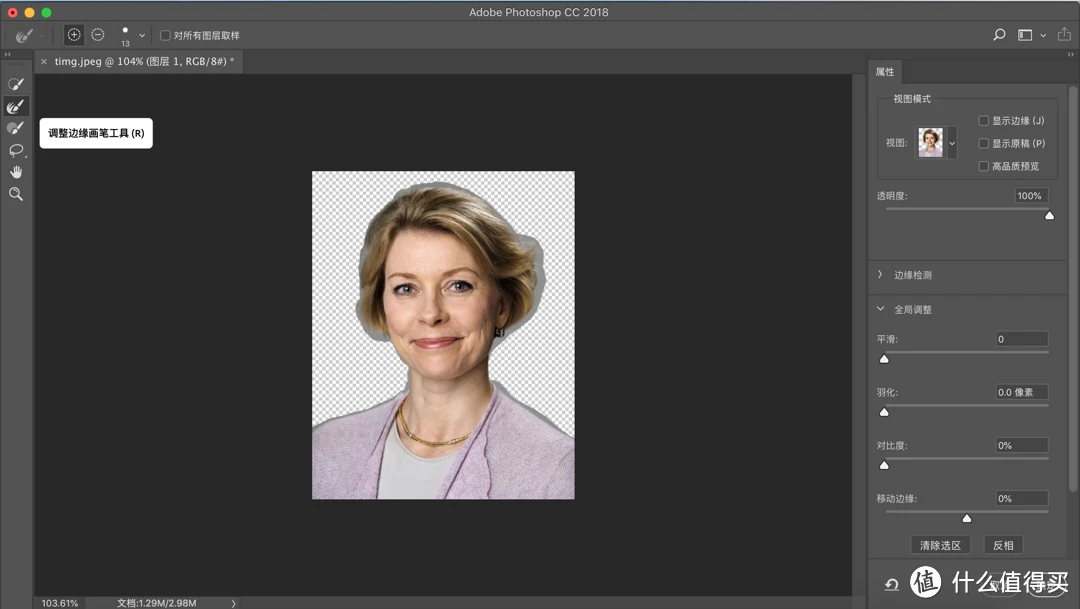Click the properties panel vertical scrollbar
1080x609 pixels.
(x=1072, y=289)
